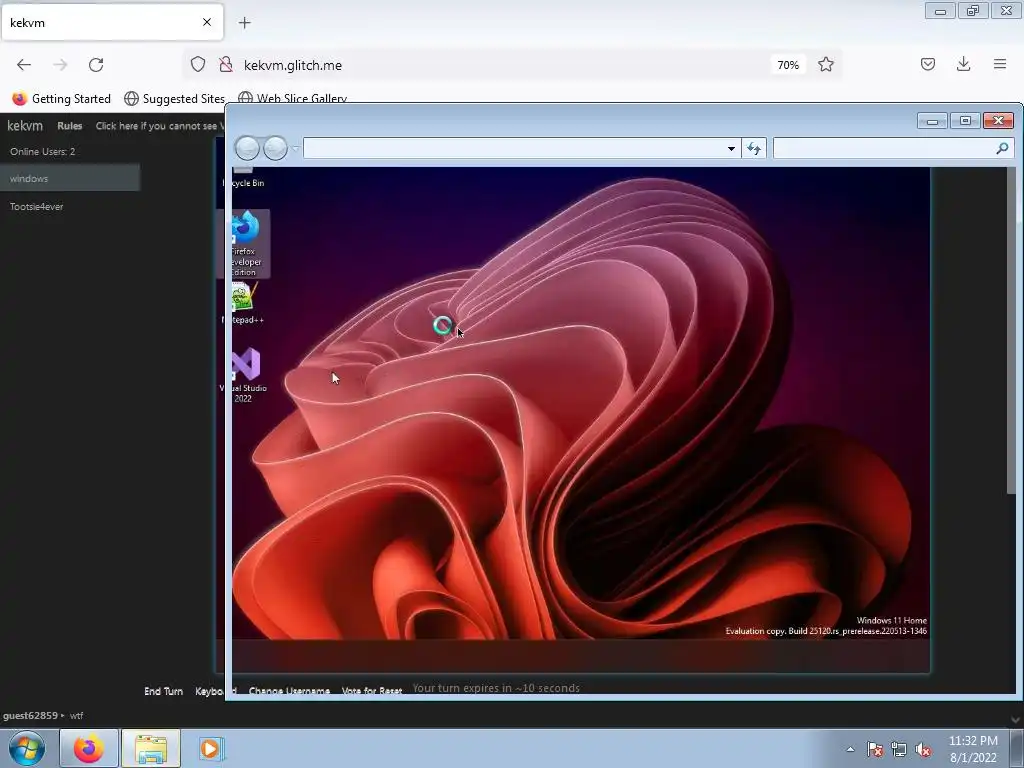Click the insecure connection padlock icon

tap(226, 65)
